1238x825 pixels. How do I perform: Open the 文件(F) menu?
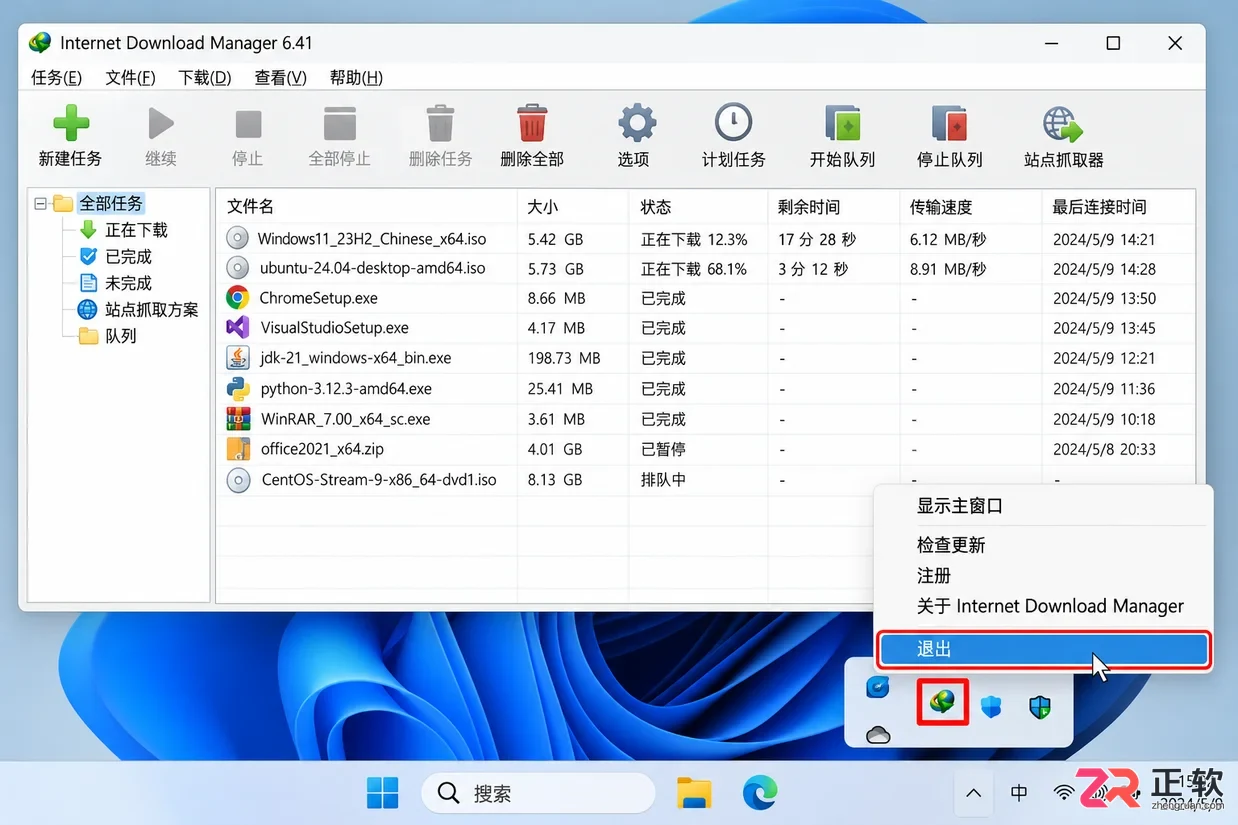coord(130,78)
